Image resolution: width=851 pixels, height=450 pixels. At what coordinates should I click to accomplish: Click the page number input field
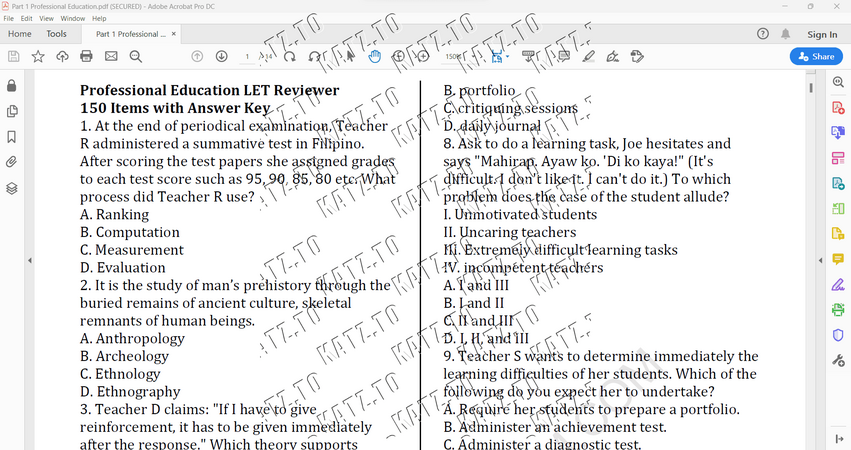[x=247, y=56]
